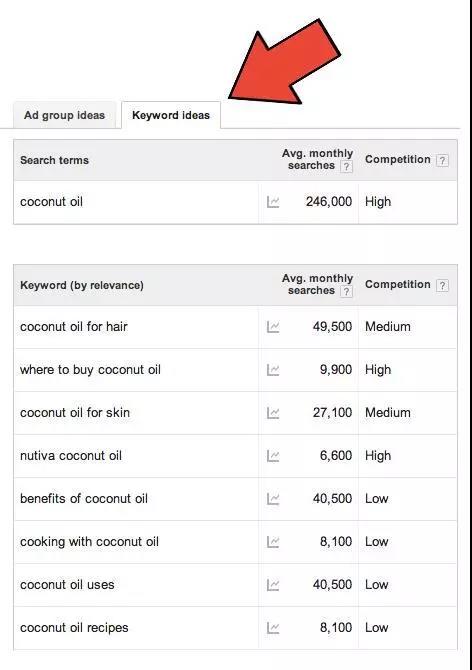Viewport: 472px width, 670px height.
Task: Show trend chart for coconut oil for skin
Action: [x=273, y=413]
